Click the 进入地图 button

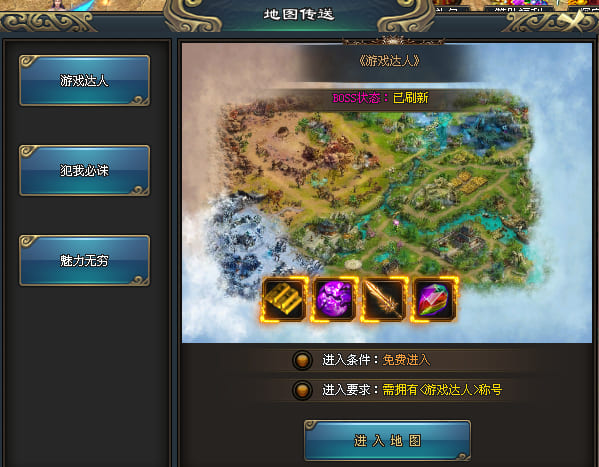pyautogui.click(x=387, y=441)
